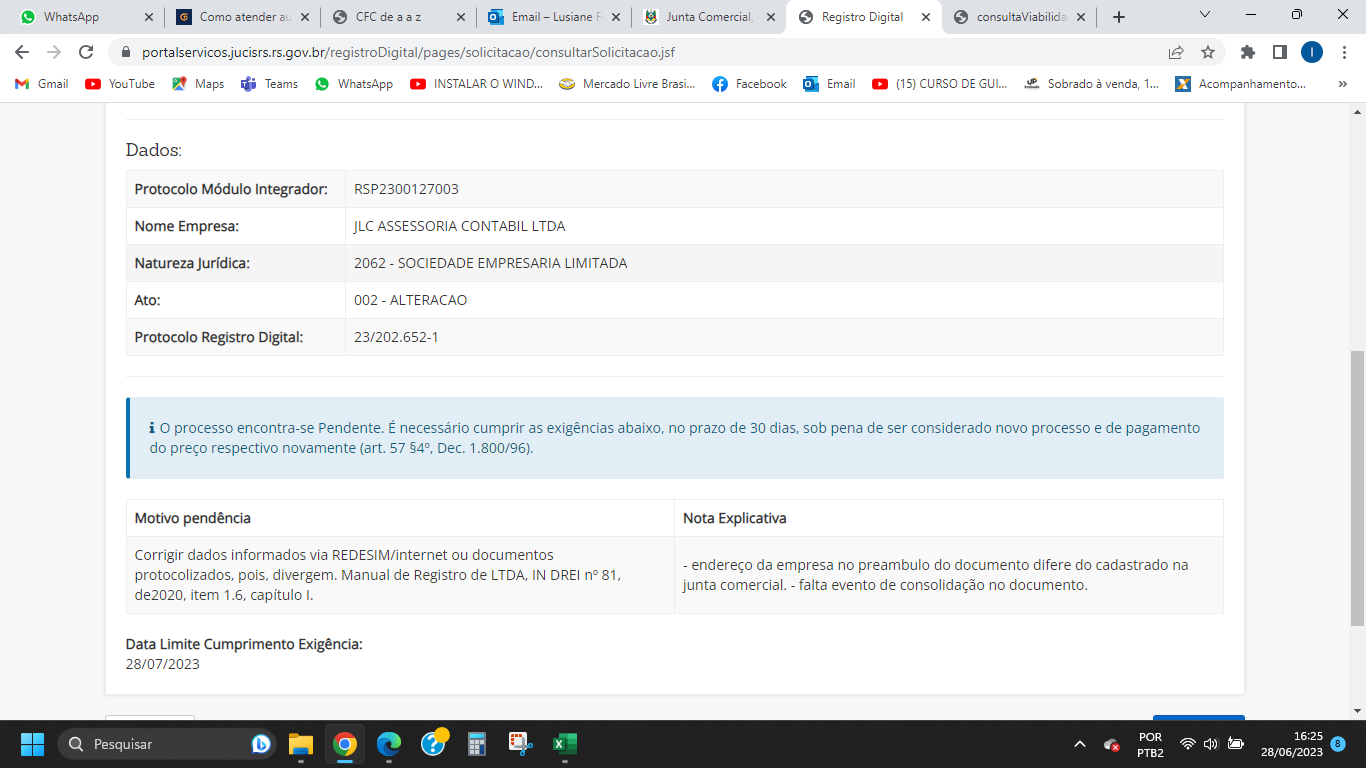Open YouTube bookmark
Screen dimensions: 1366x768
pyautogui.click(x=120, y=84)
